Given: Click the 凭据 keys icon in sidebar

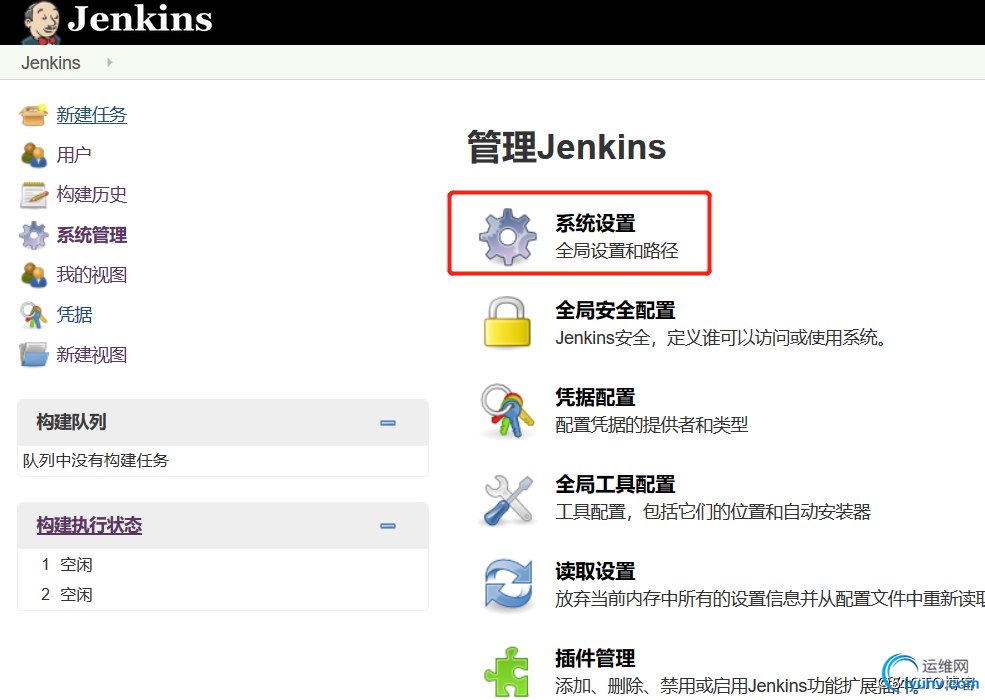Looking at the screenshot, I should point(33,315).
